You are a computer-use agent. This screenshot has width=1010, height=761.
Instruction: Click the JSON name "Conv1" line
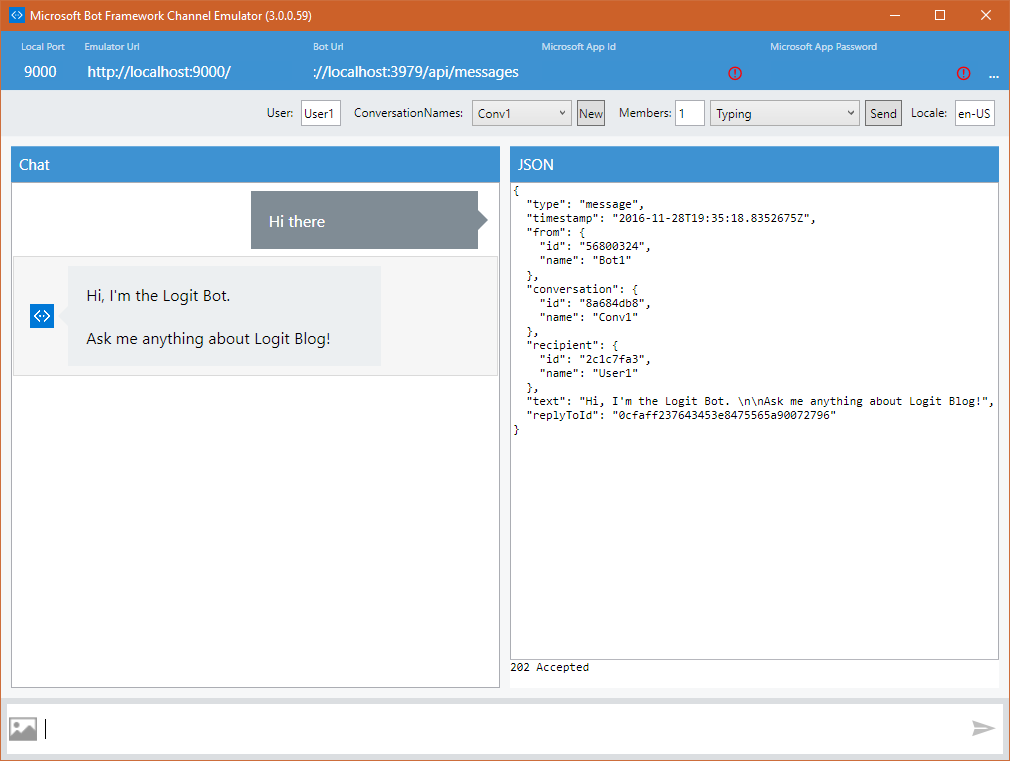click(x=589, y=317)
